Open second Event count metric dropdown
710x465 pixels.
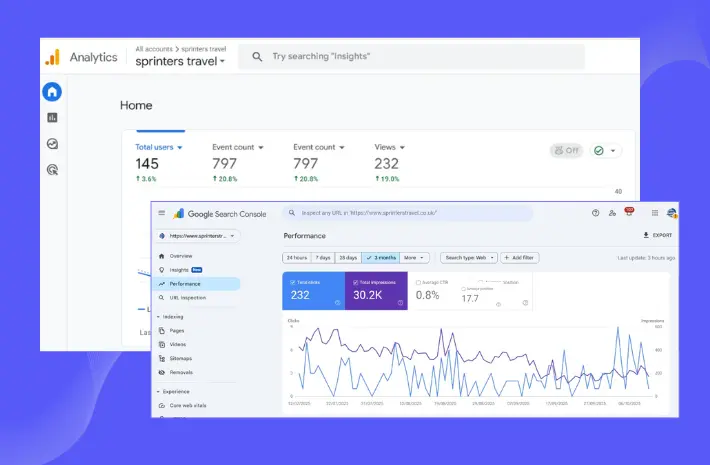(x=342, y=148)
